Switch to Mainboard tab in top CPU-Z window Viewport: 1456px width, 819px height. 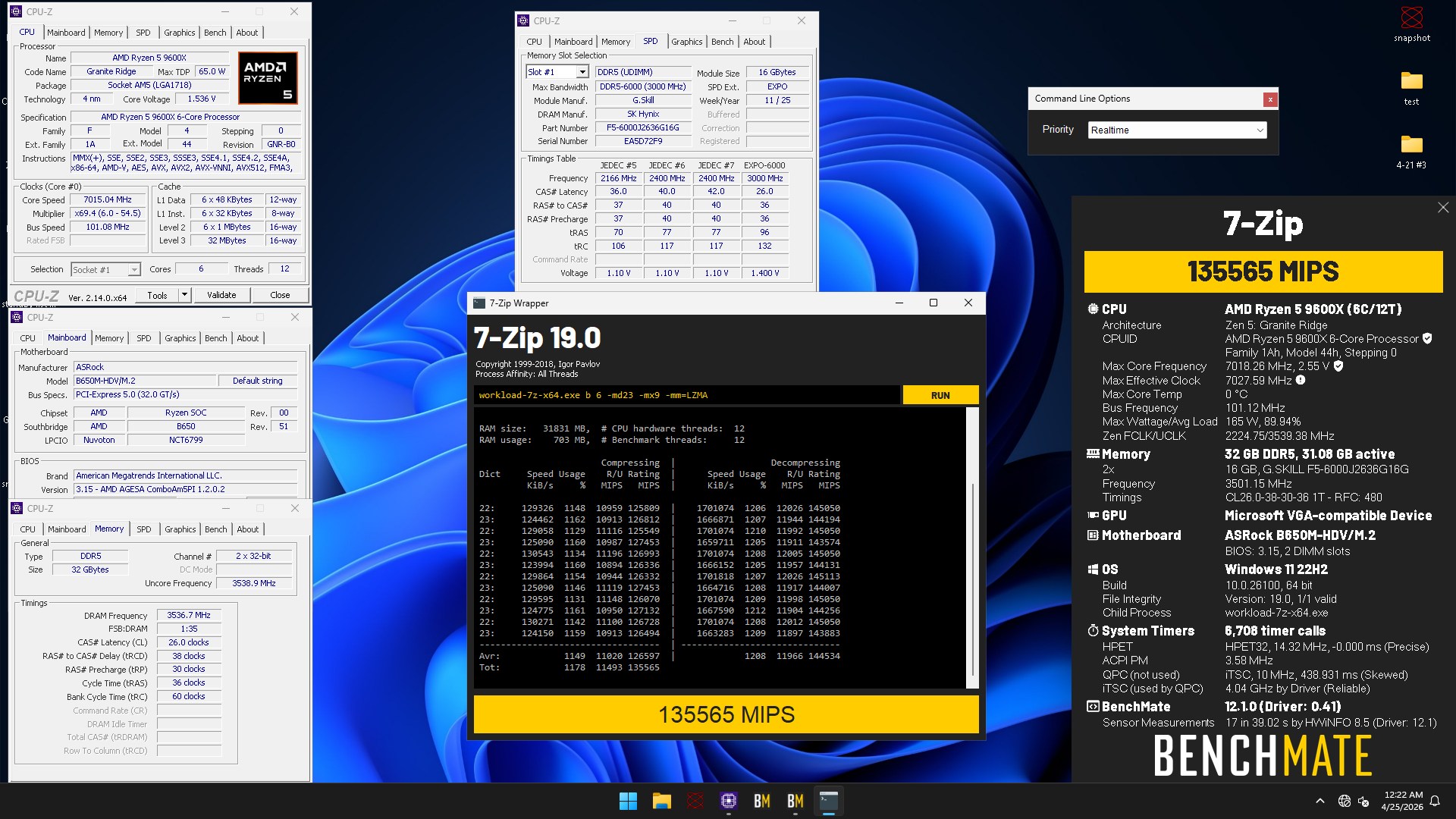tap(66, 33)
